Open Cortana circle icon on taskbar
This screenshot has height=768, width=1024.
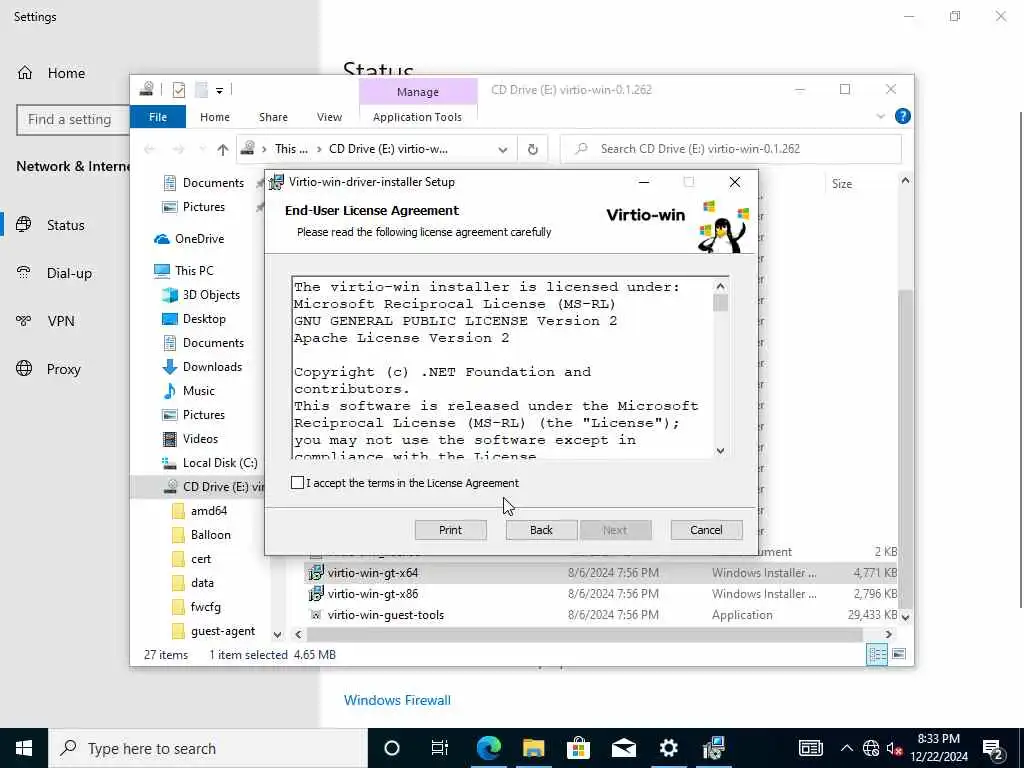click(392, 748)
